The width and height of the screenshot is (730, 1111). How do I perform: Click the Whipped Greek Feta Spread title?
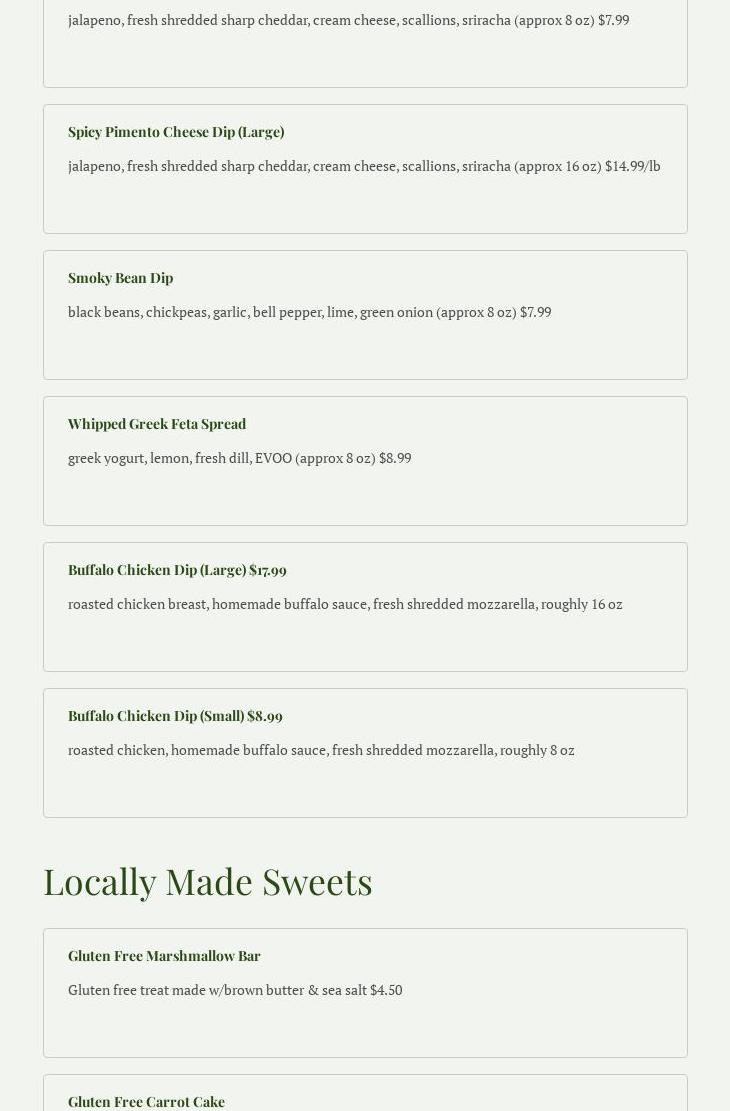pos(157,424)
